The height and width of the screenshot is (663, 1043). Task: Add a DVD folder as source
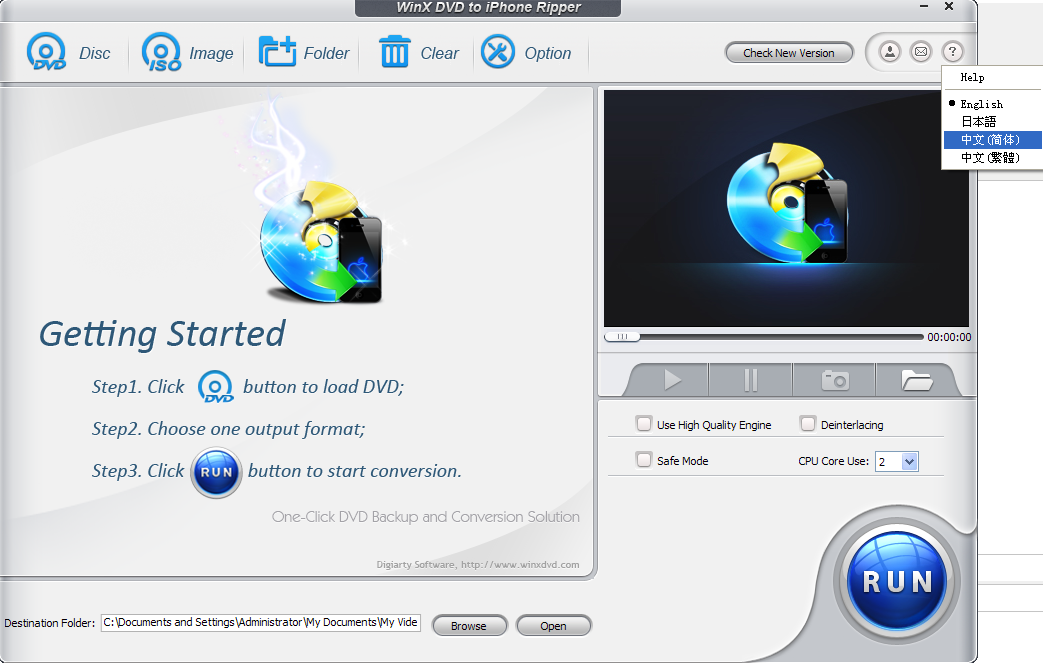pos(303,52)
